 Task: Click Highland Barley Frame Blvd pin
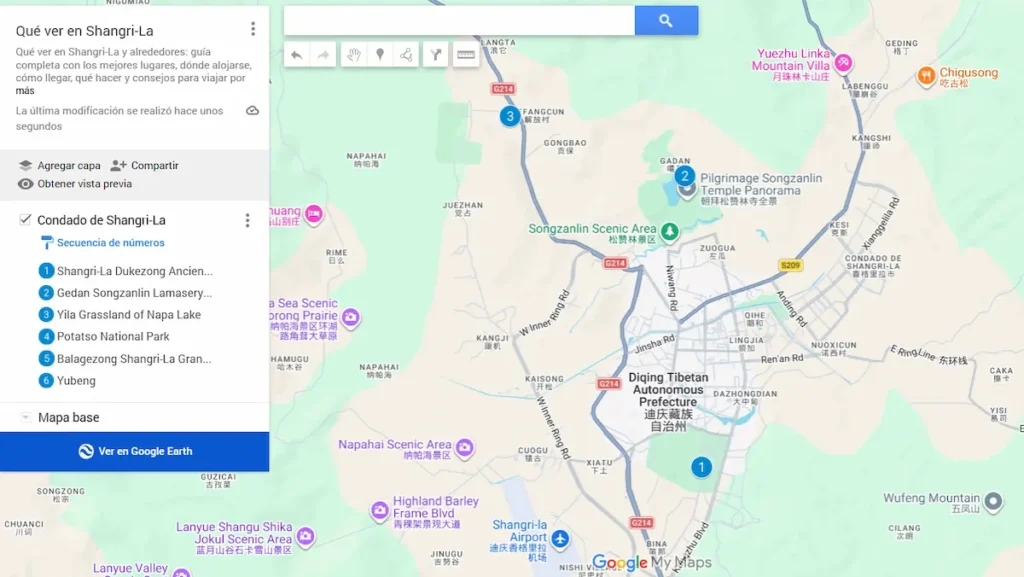click(379, 510)
